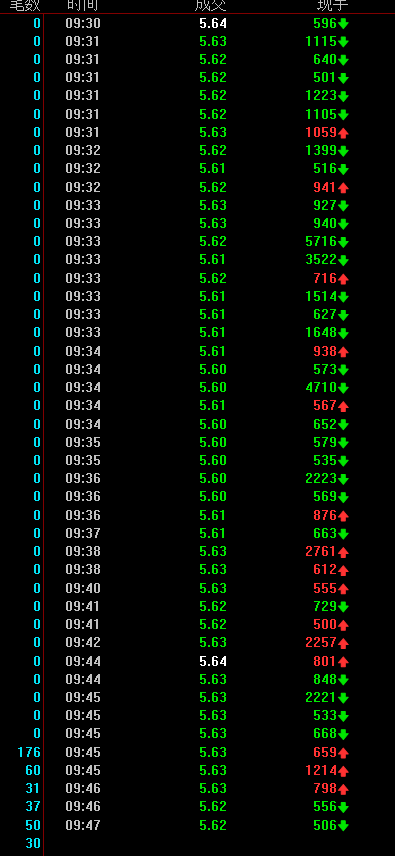This screenshot has width=395, height=856.
Task: Select price 5.63 in the 09:40 row
Action: point(213,588)
